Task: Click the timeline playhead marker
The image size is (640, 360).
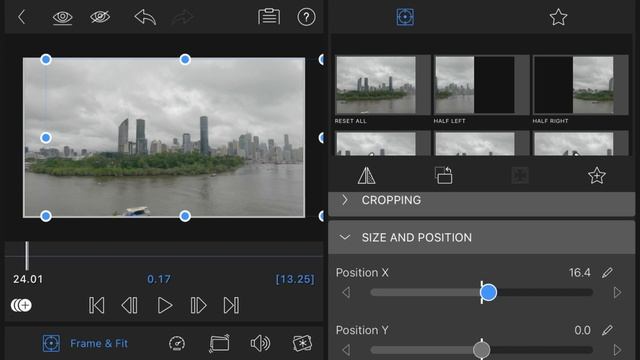Action: click(27, 256)
